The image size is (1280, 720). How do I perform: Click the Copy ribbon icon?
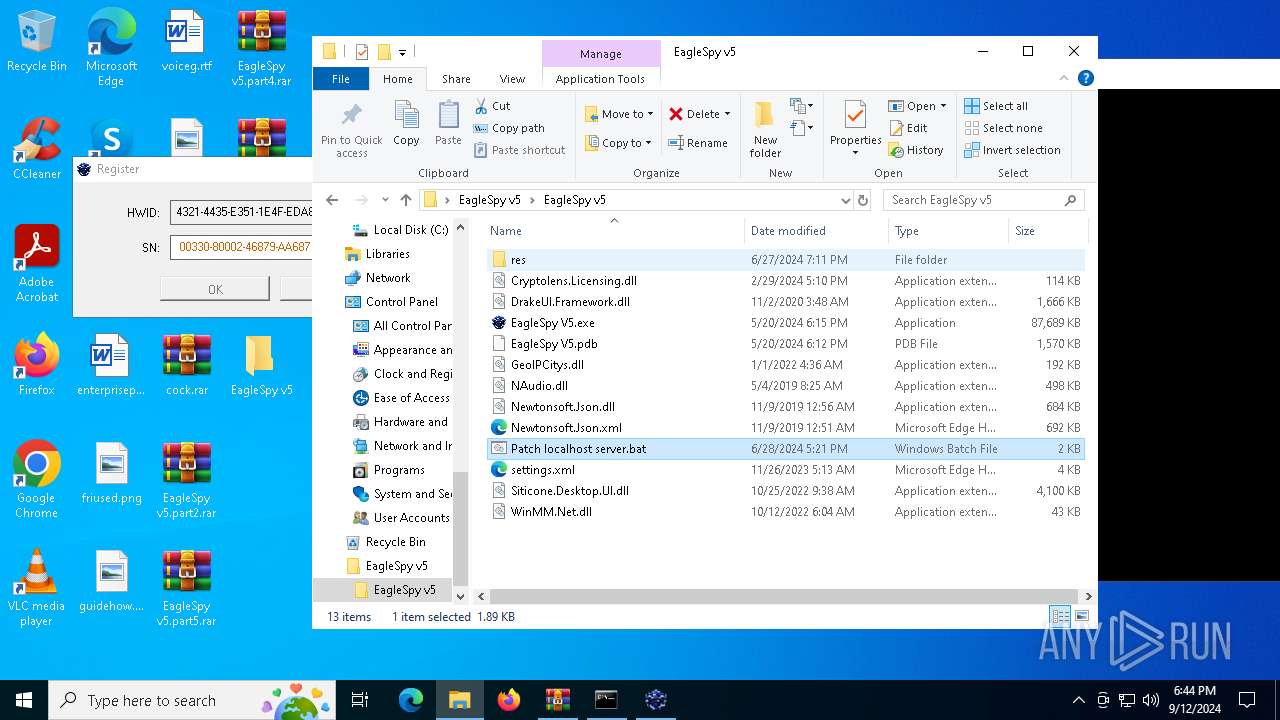tap(406, 124)
